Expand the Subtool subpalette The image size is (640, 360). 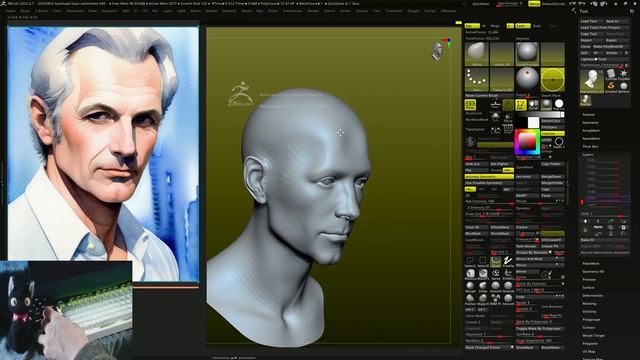click(x=588, y=115)
